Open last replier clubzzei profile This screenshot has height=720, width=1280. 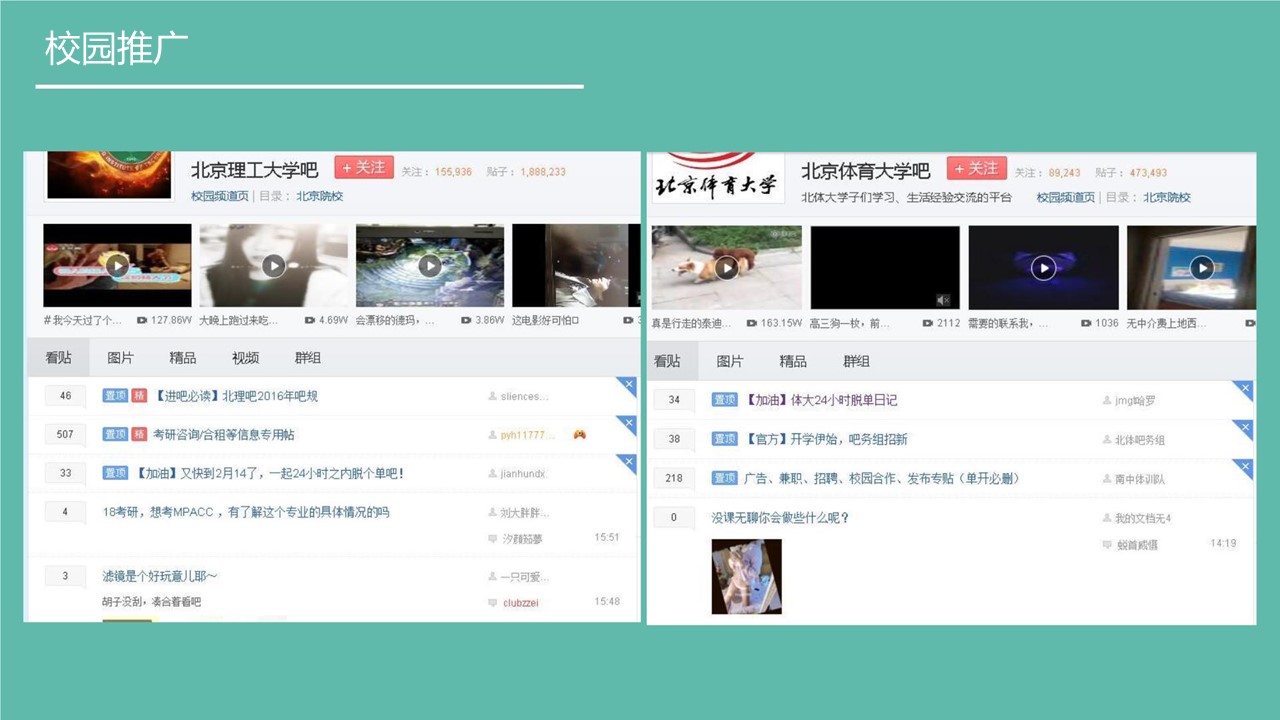pos(520,602)
